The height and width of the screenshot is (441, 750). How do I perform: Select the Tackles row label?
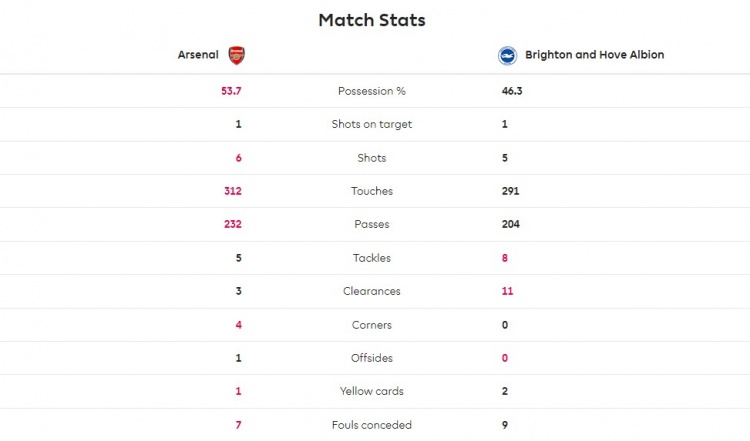(x=372, y=258)
